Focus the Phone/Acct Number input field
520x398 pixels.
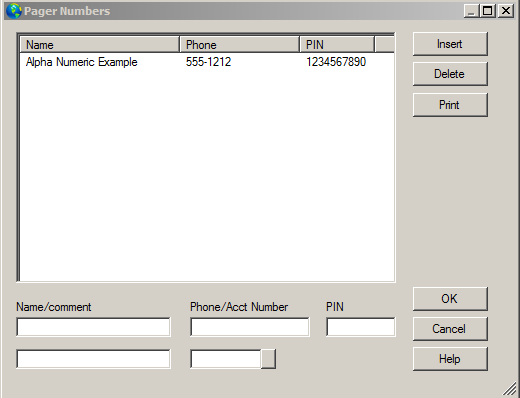250,327
